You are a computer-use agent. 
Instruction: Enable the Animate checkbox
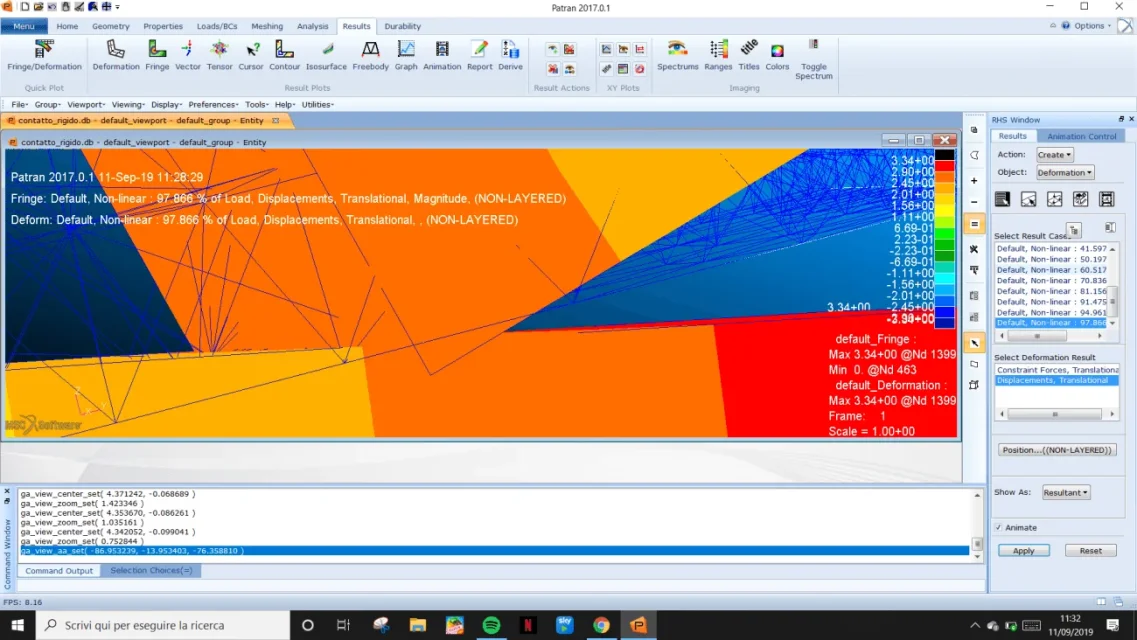pyautogui.click(x=999, y=528)
